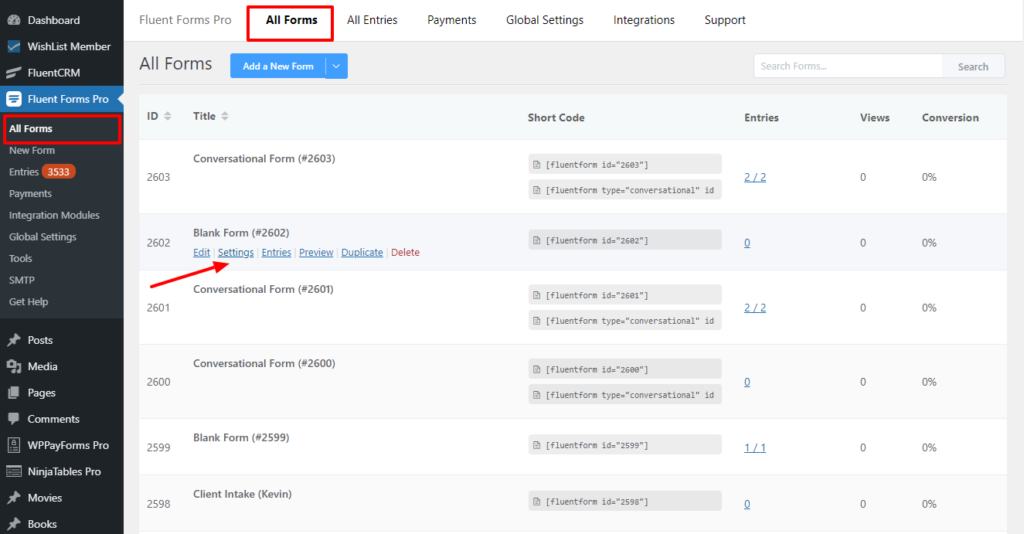Copy conversational shortcode icon for form 2600
Viewport: 1024px width, 534px height.
[537, 395]
